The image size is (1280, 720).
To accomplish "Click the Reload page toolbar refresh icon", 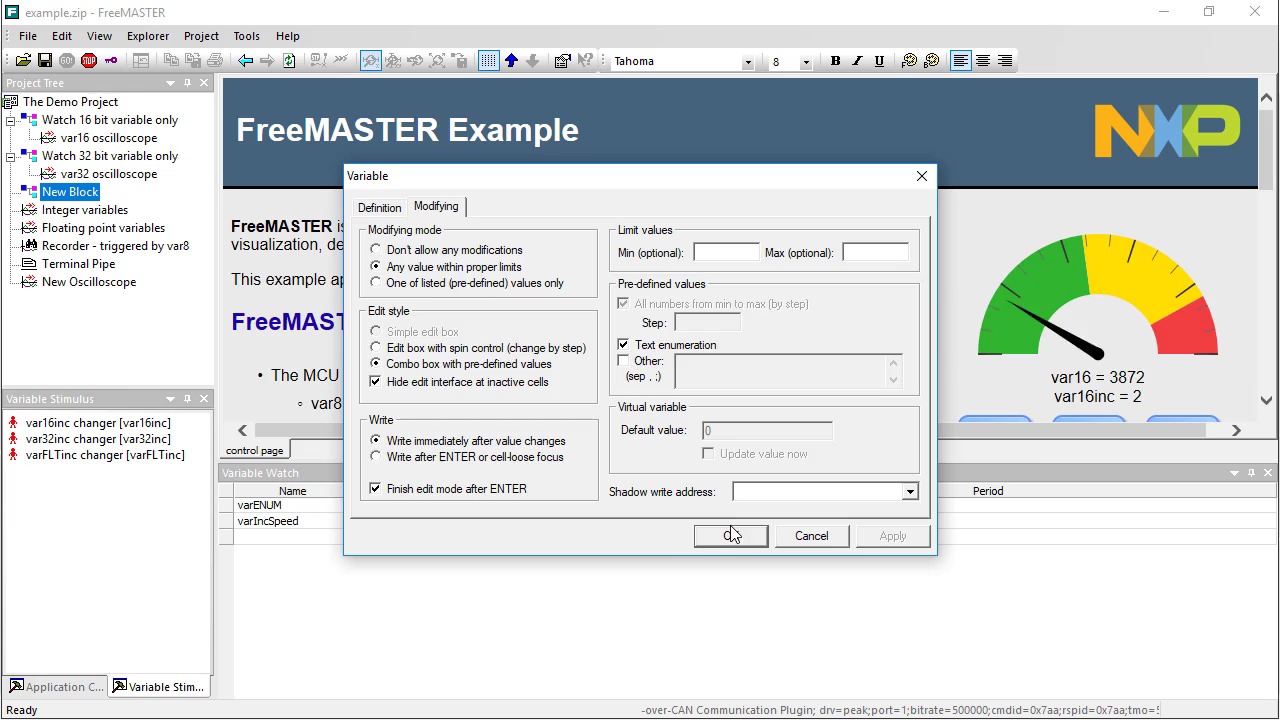I will [288, 60].
